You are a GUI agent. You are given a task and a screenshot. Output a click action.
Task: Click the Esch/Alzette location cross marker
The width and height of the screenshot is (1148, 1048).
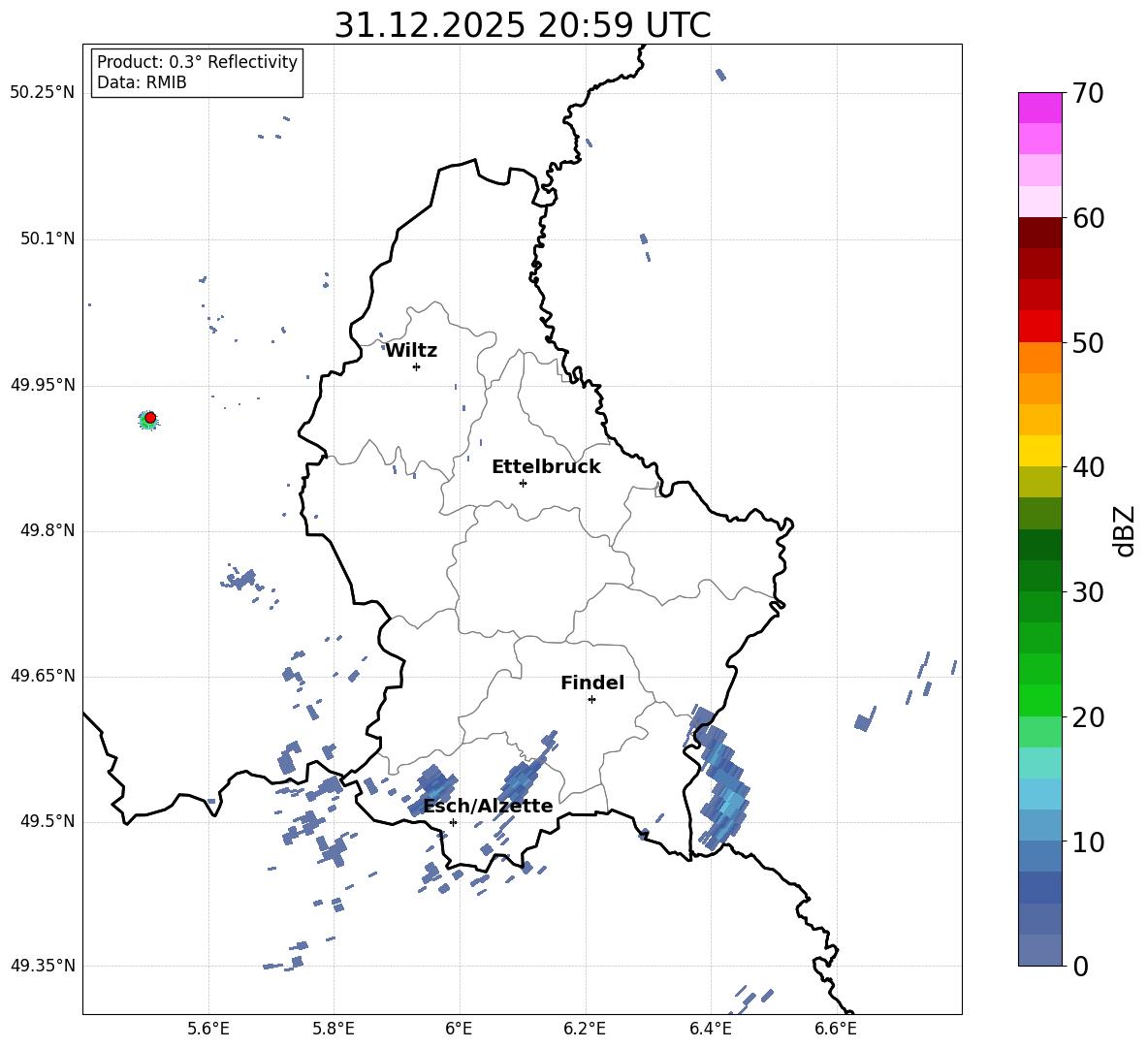453,822
